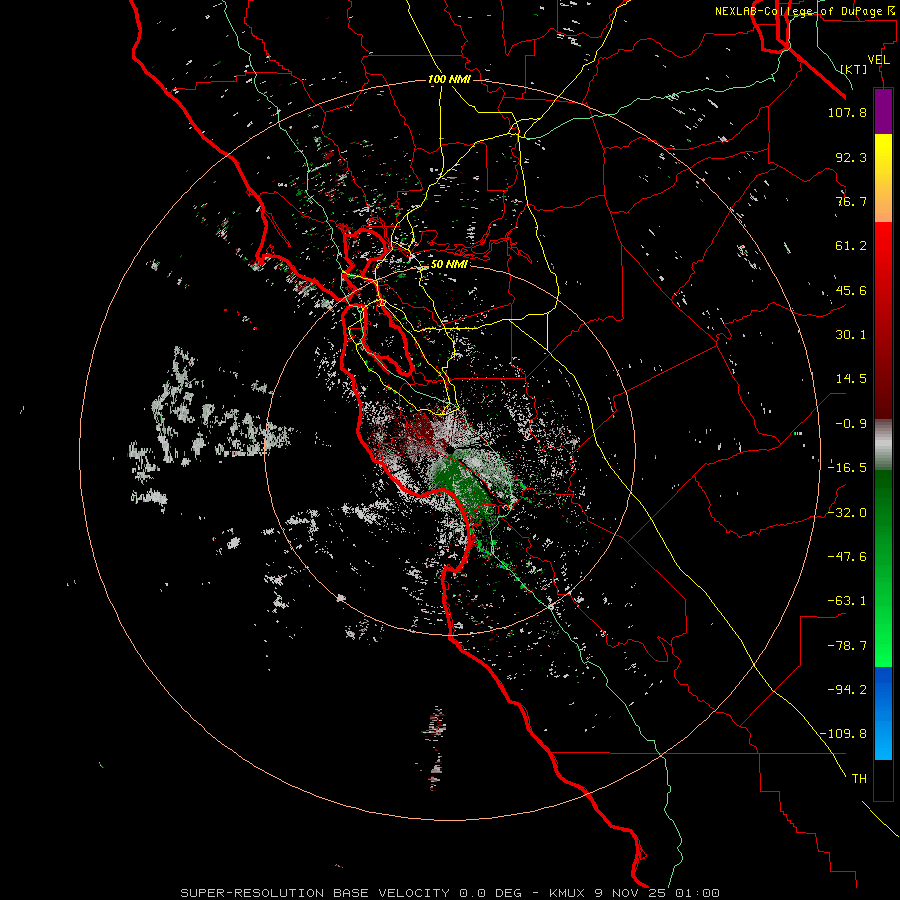This screenshot has height=900, width=900.
Task: Pick the blue segment of velocity color bar
Action: (883, 713)
